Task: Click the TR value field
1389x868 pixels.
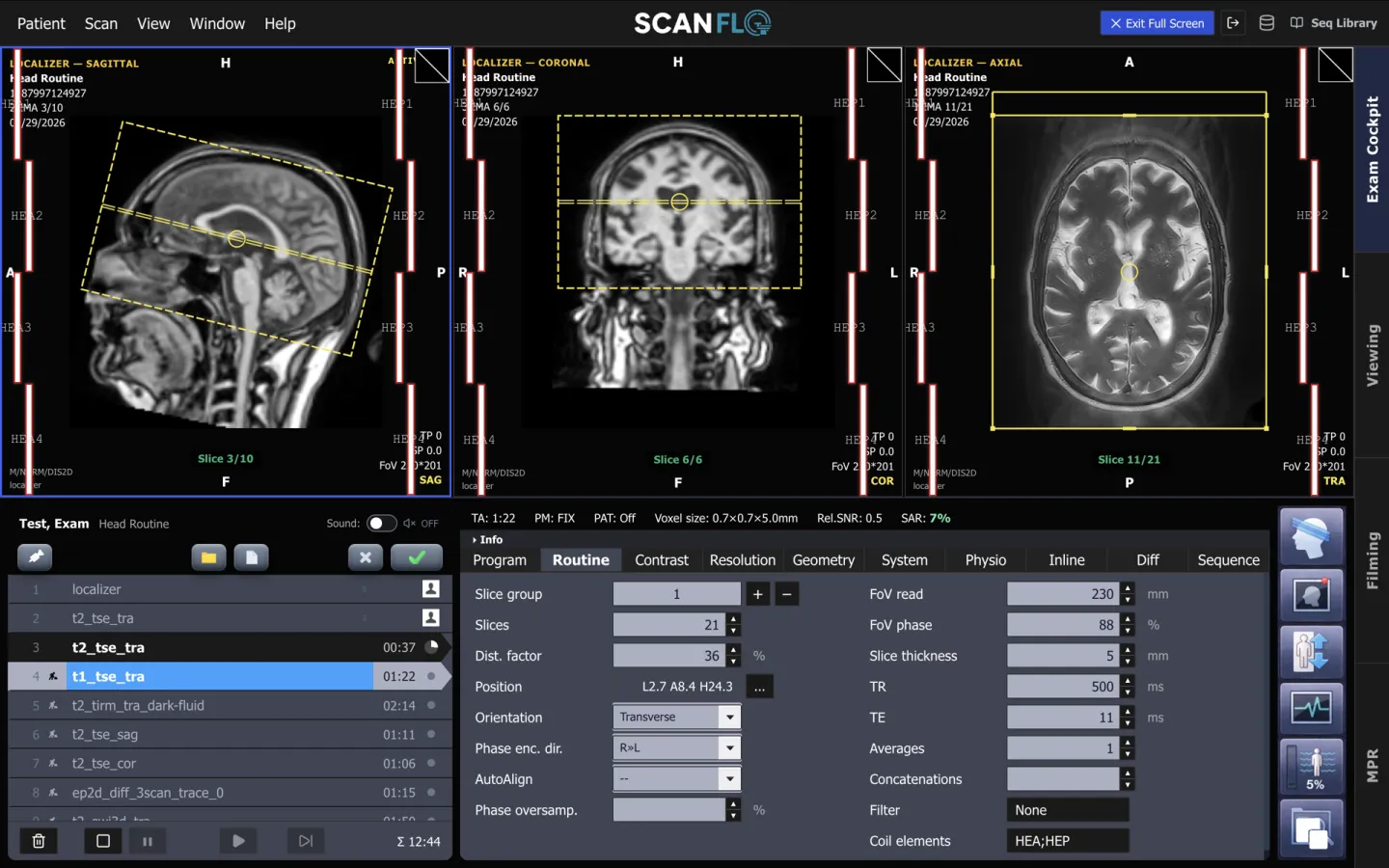Action: 1063,687
